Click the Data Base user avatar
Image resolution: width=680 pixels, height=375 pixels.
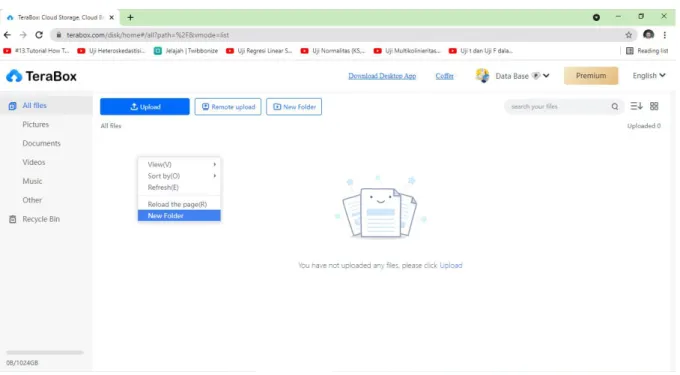click(x=482, y=76)
